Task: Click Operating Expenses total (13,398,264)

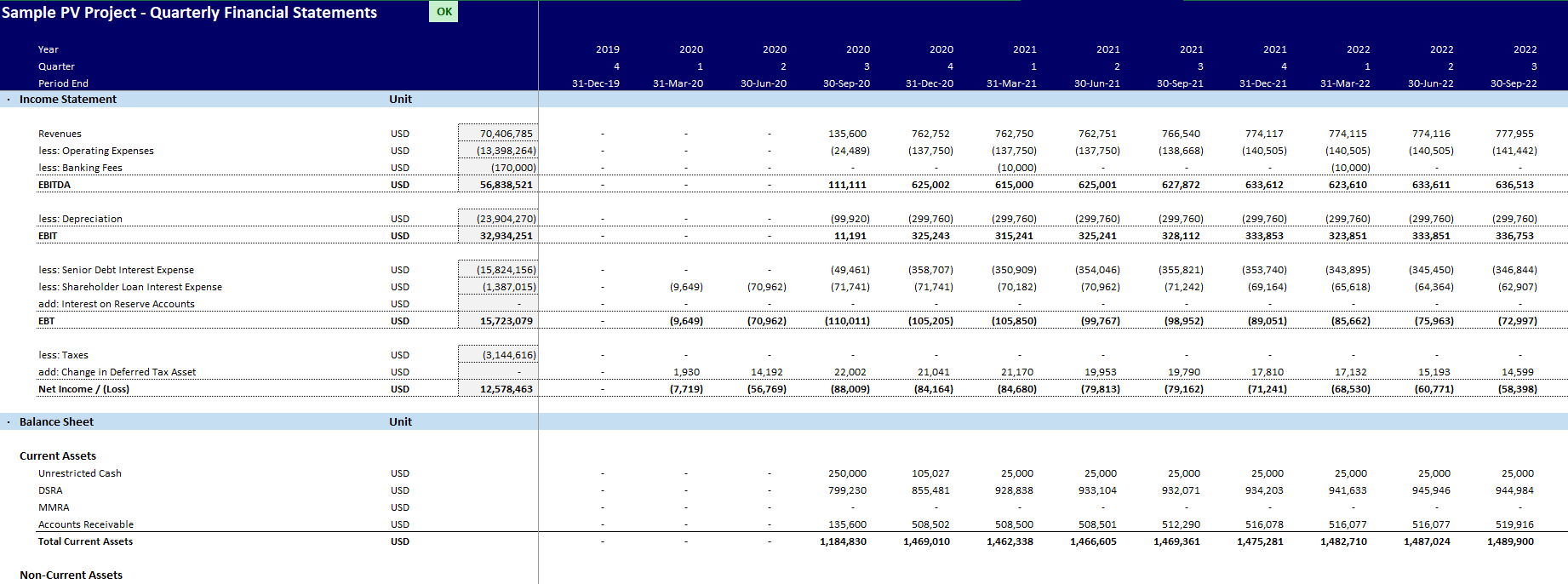Action: 498,151
